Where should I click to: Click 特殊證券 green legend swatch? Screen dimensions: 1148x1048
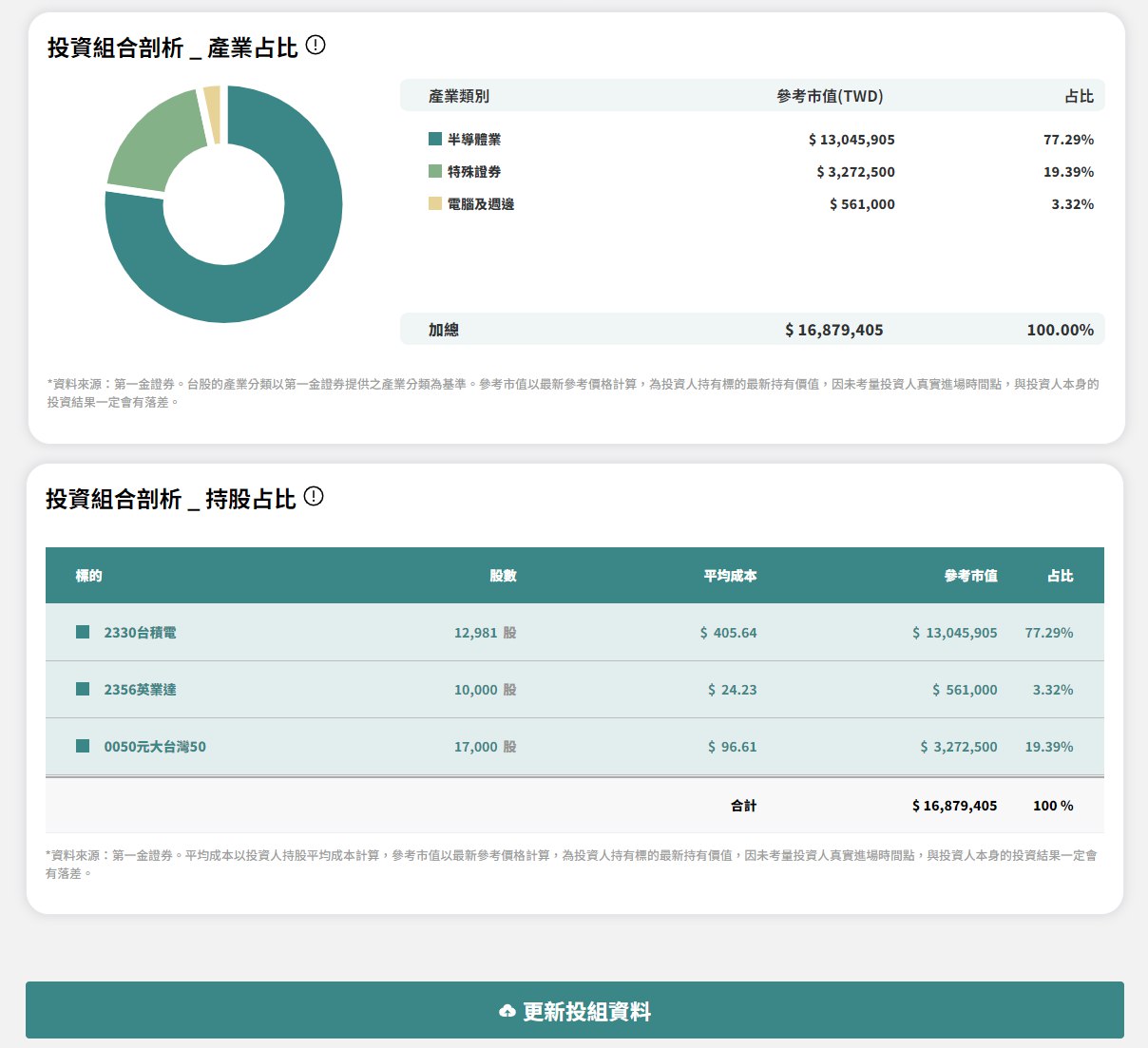435,171
